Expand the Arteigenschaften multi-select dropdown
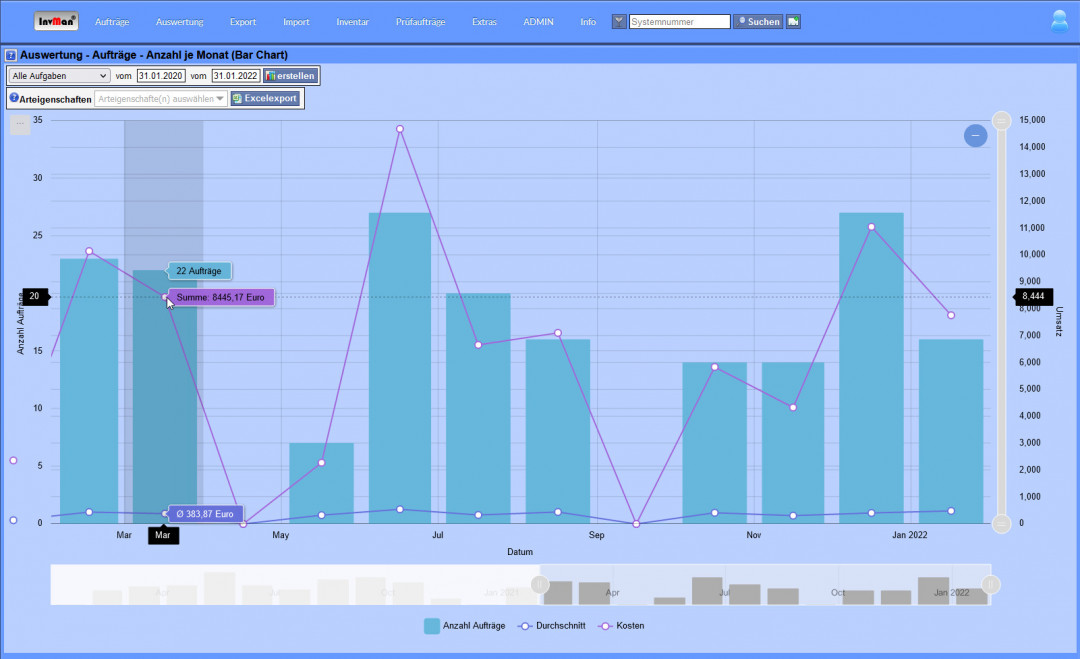 (160, 99)
